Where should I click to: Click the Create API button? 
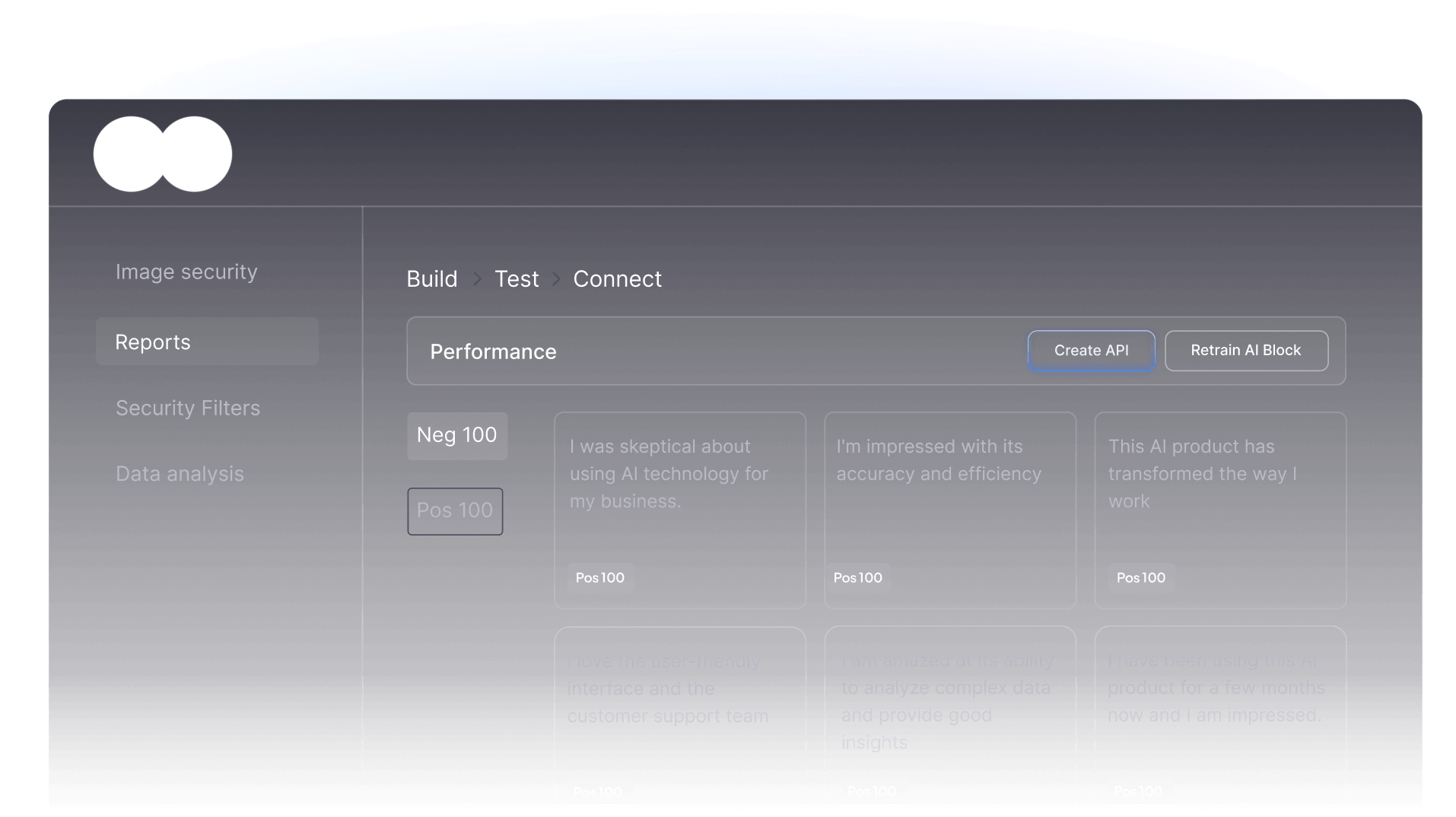click(1091, 350)
